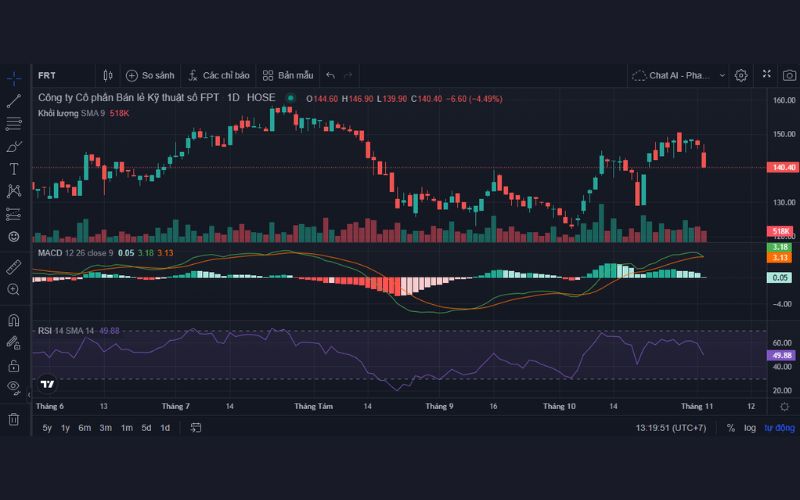800x500 pixels.
Task: Click the FRT symbol search field
Action: click(60, 75)
